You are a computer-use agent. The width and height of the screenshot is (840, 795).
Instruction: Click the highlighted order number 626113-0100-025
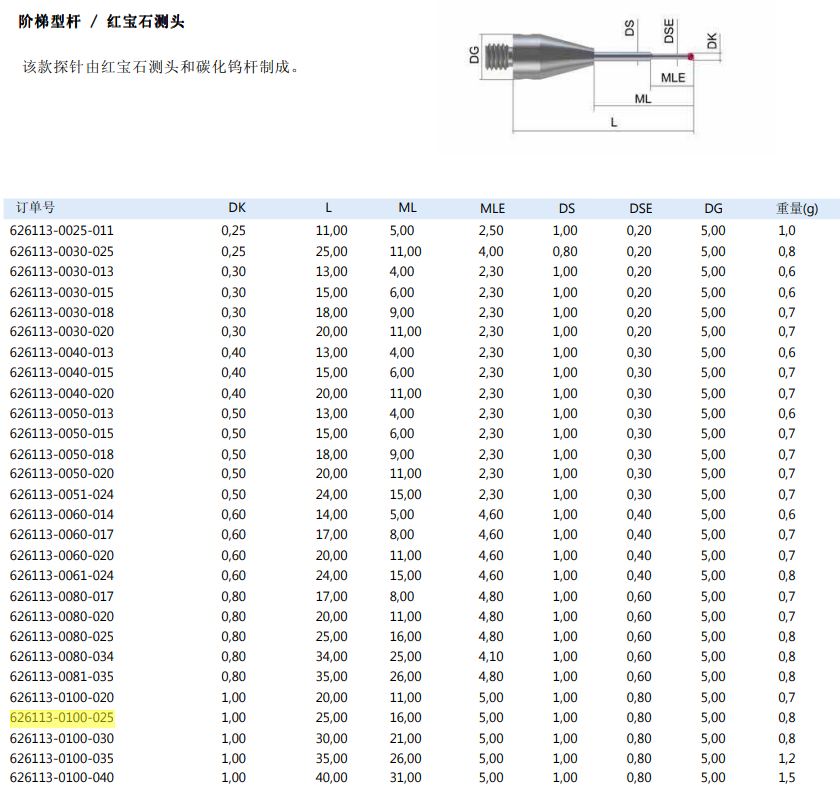point(62,718)
